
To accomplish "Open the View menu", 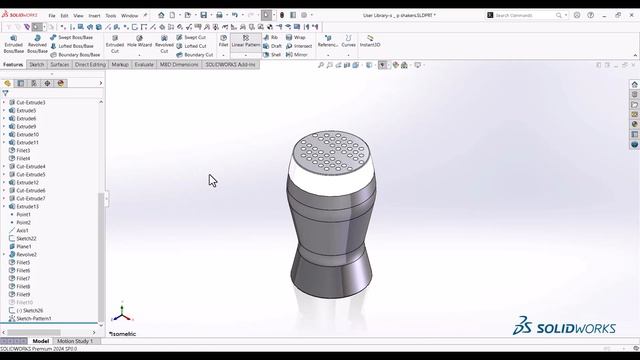I will pos(78,16).
